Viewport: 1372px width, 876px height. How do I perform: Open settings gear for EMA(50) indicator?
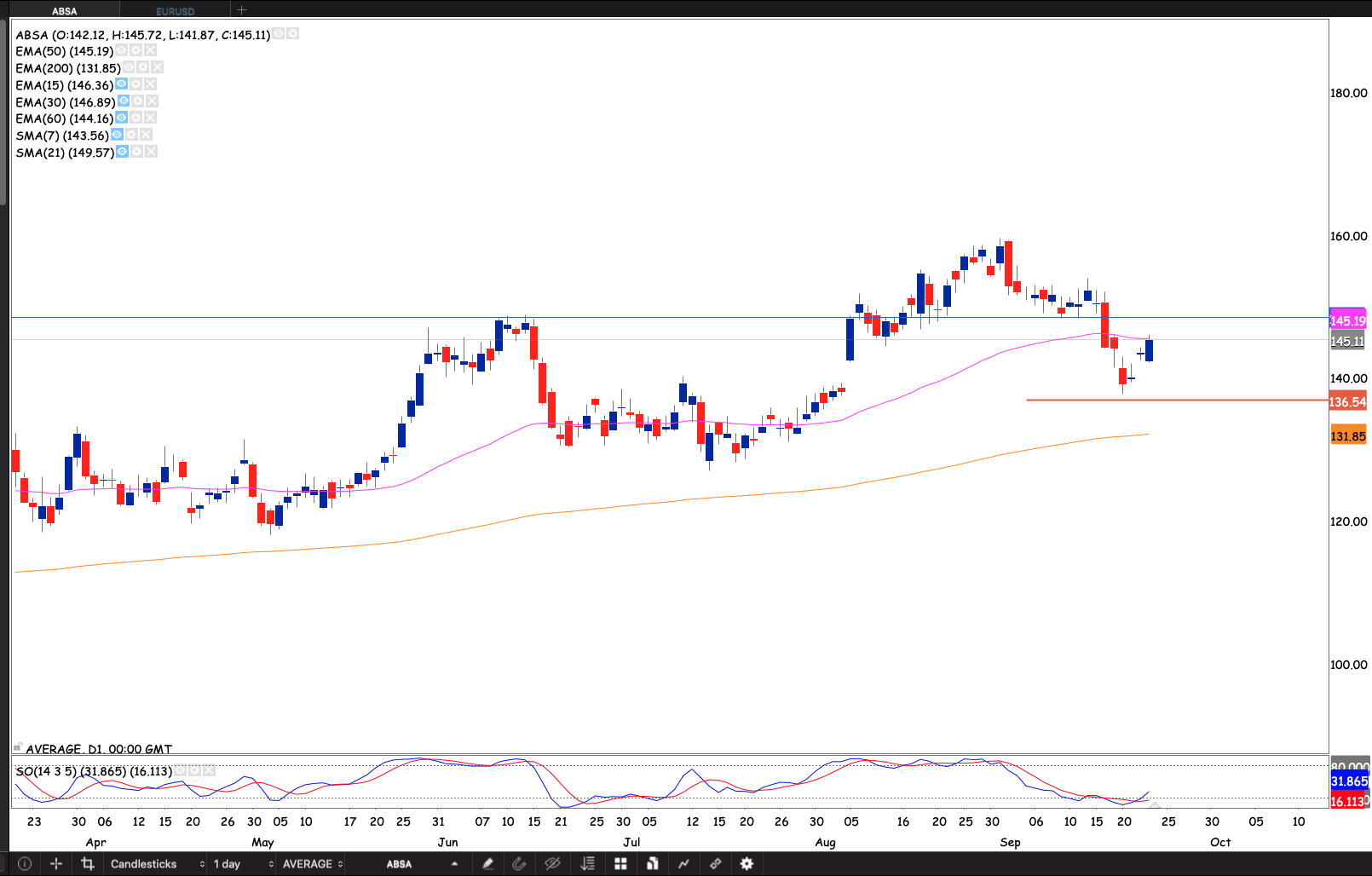(136, 51)
